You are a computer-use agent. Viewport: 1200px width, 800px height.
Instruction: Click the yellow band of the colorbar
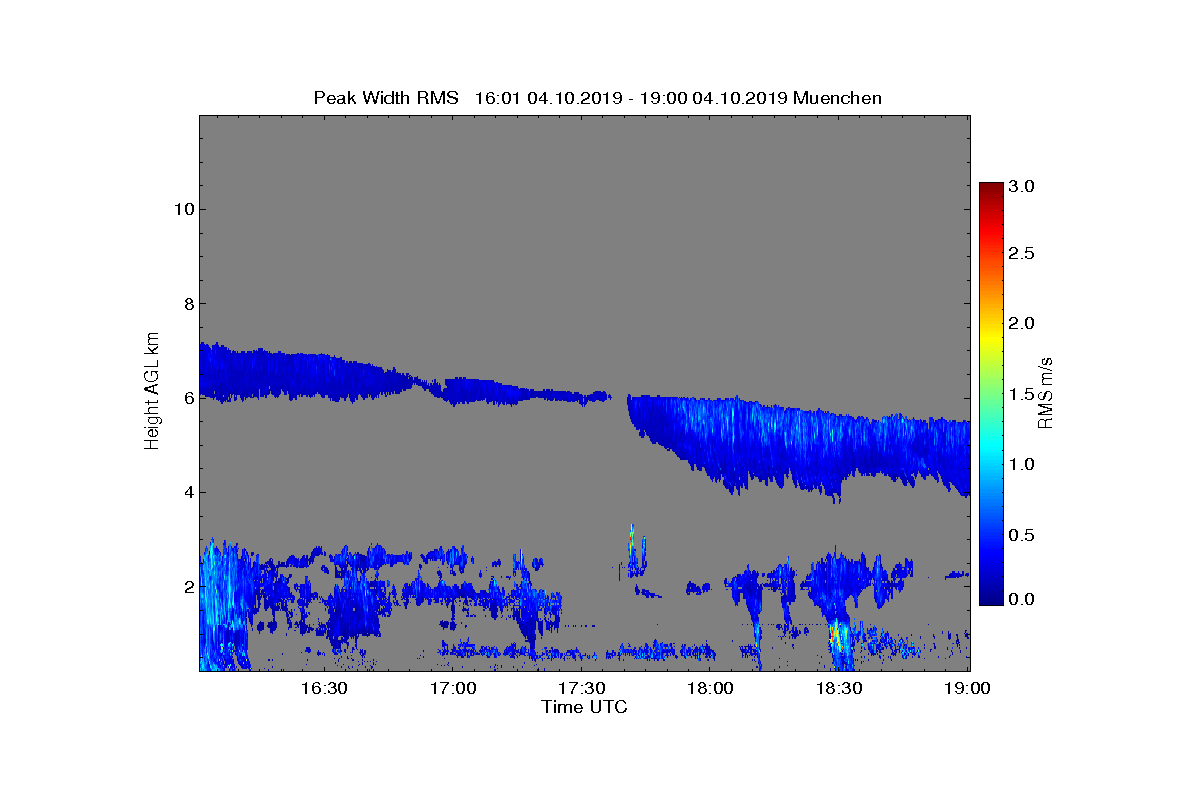[990, 337]
